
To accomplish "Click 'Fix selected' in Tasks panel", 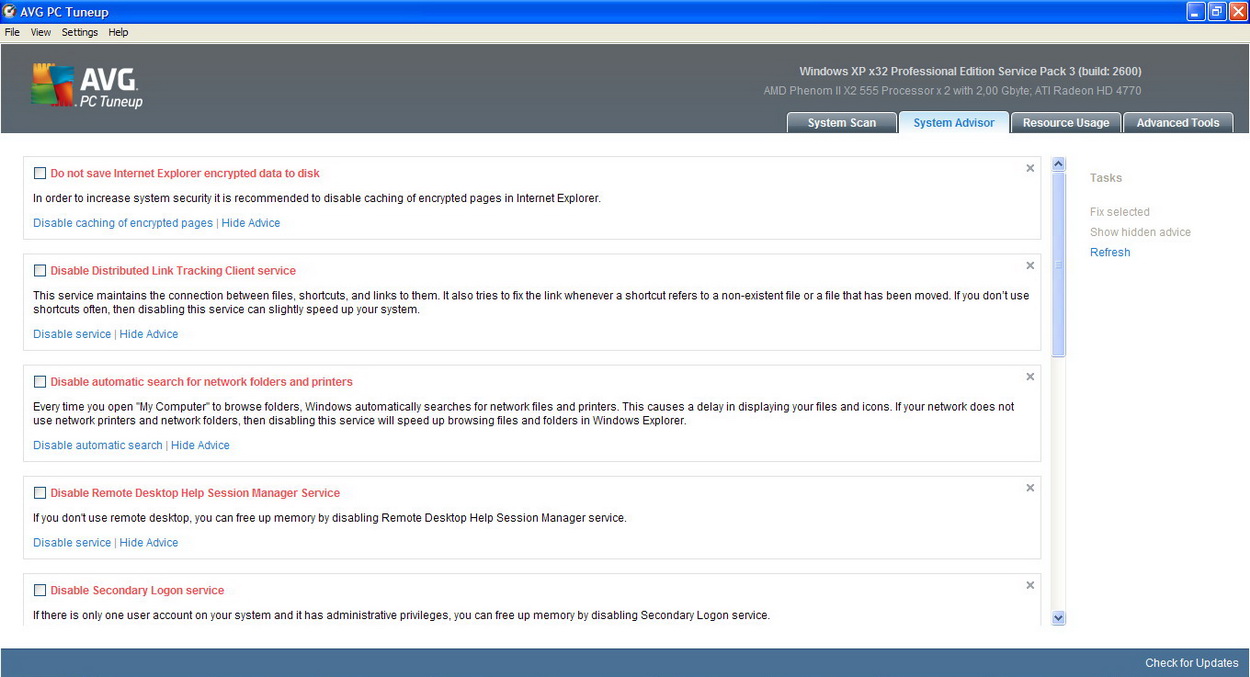I will (1120, 212).
